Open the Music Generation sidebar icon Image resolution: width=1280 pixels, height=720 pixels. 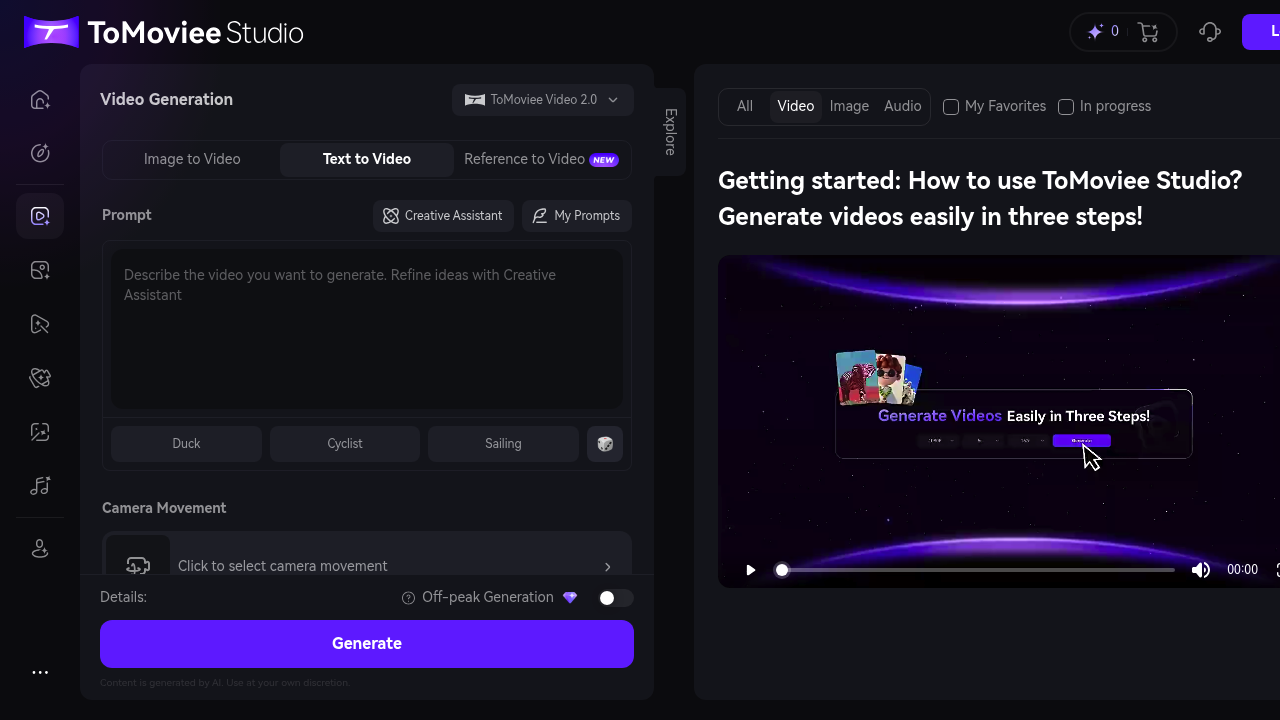pyautogui.click(x=40, y=485)
